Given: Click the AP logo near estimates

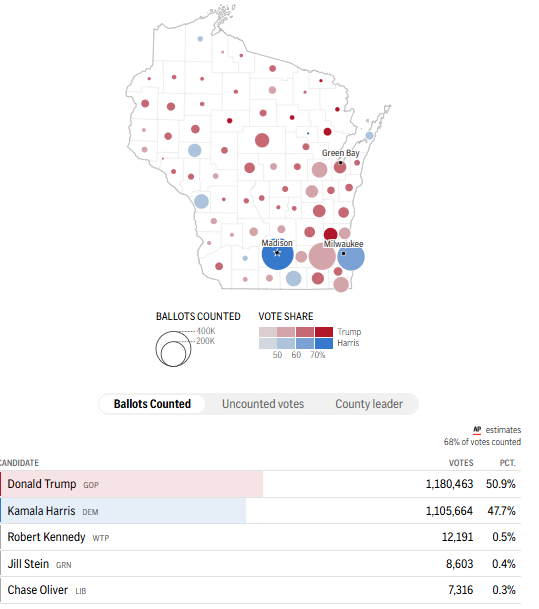Looking at the screenshot, I should pyautogui.click(x=477, y=430).
